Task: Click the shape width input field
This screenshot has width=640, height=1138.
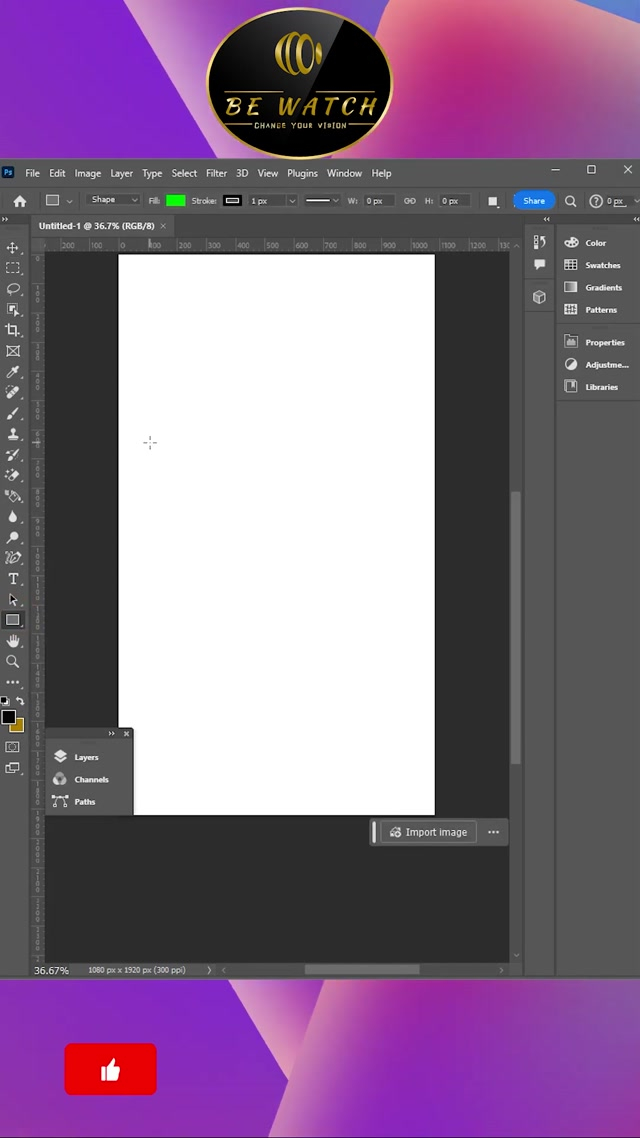Action: (x=379, y=201)
